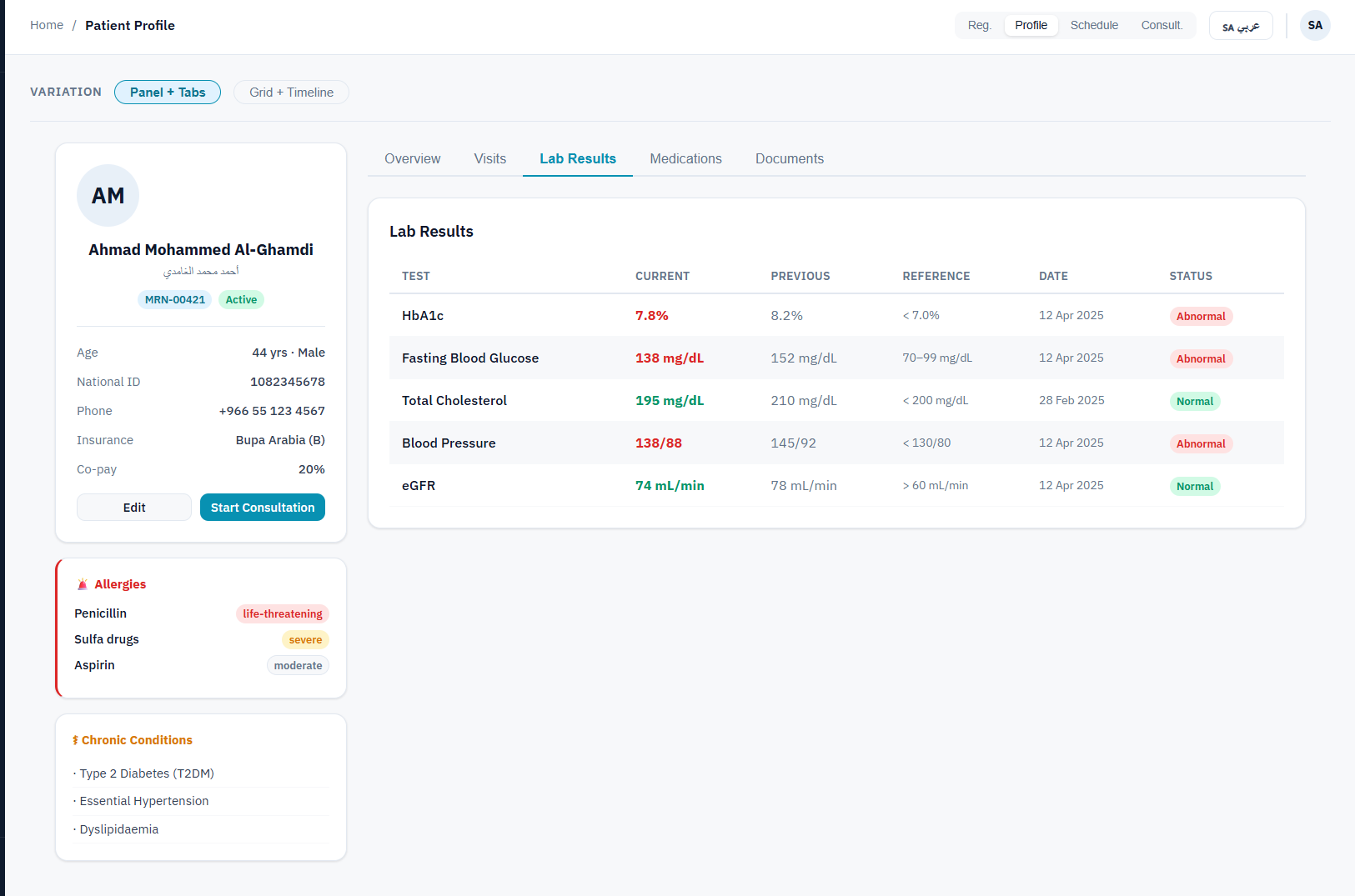Viewport: 1355px width, 896px height.
Task: Select Grid + Timeline variation
Action: 291,93
